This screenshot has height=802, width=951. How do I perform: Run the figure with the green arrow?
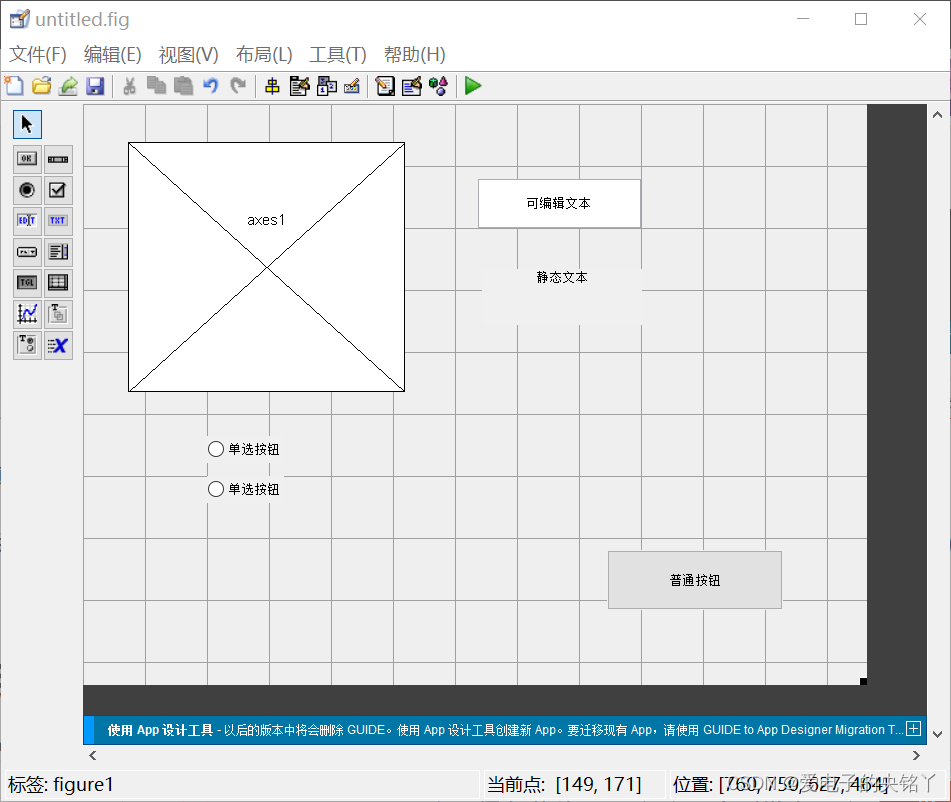point(473,86)
